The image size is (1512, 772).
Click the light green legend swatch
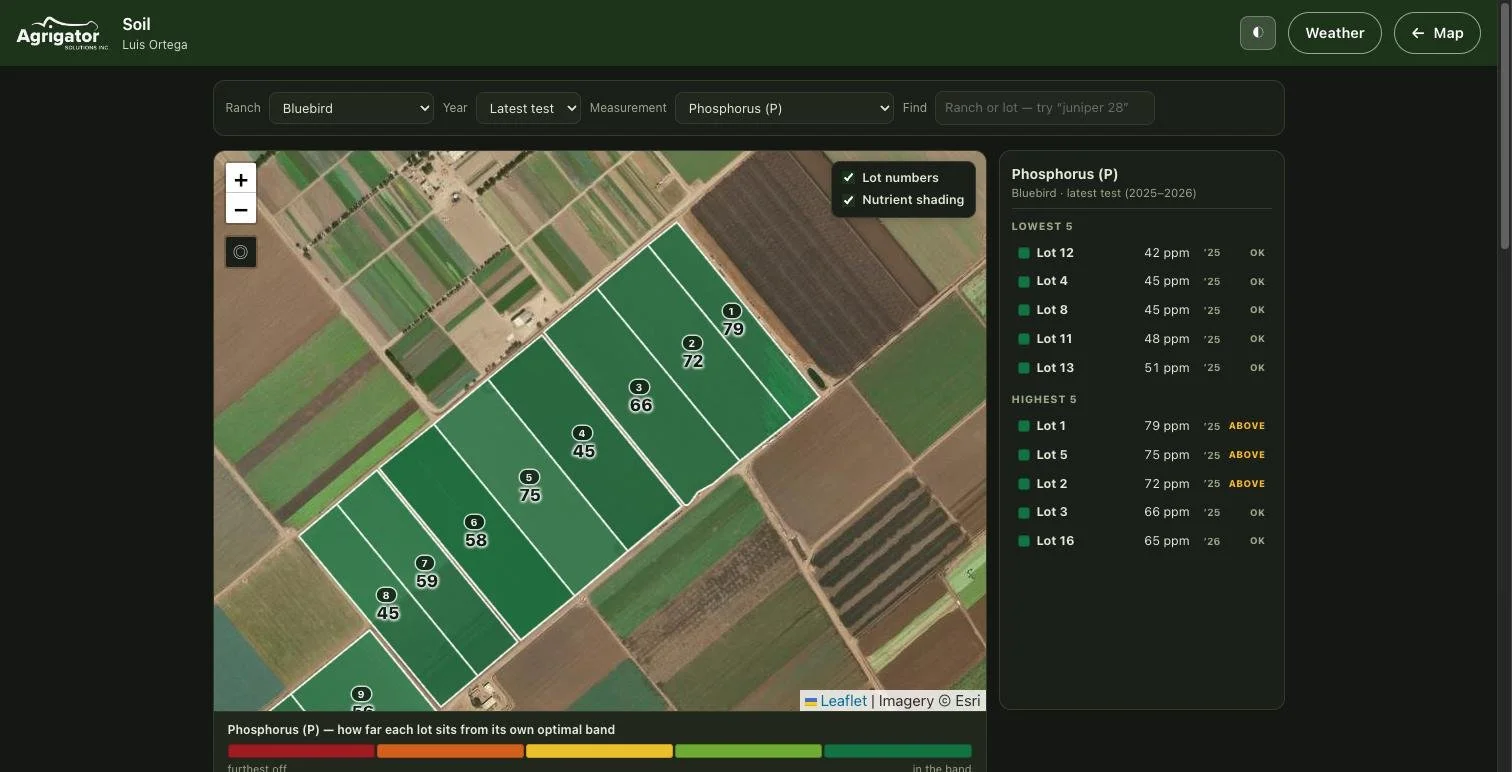pyautogui.click(x=748, y=751)
